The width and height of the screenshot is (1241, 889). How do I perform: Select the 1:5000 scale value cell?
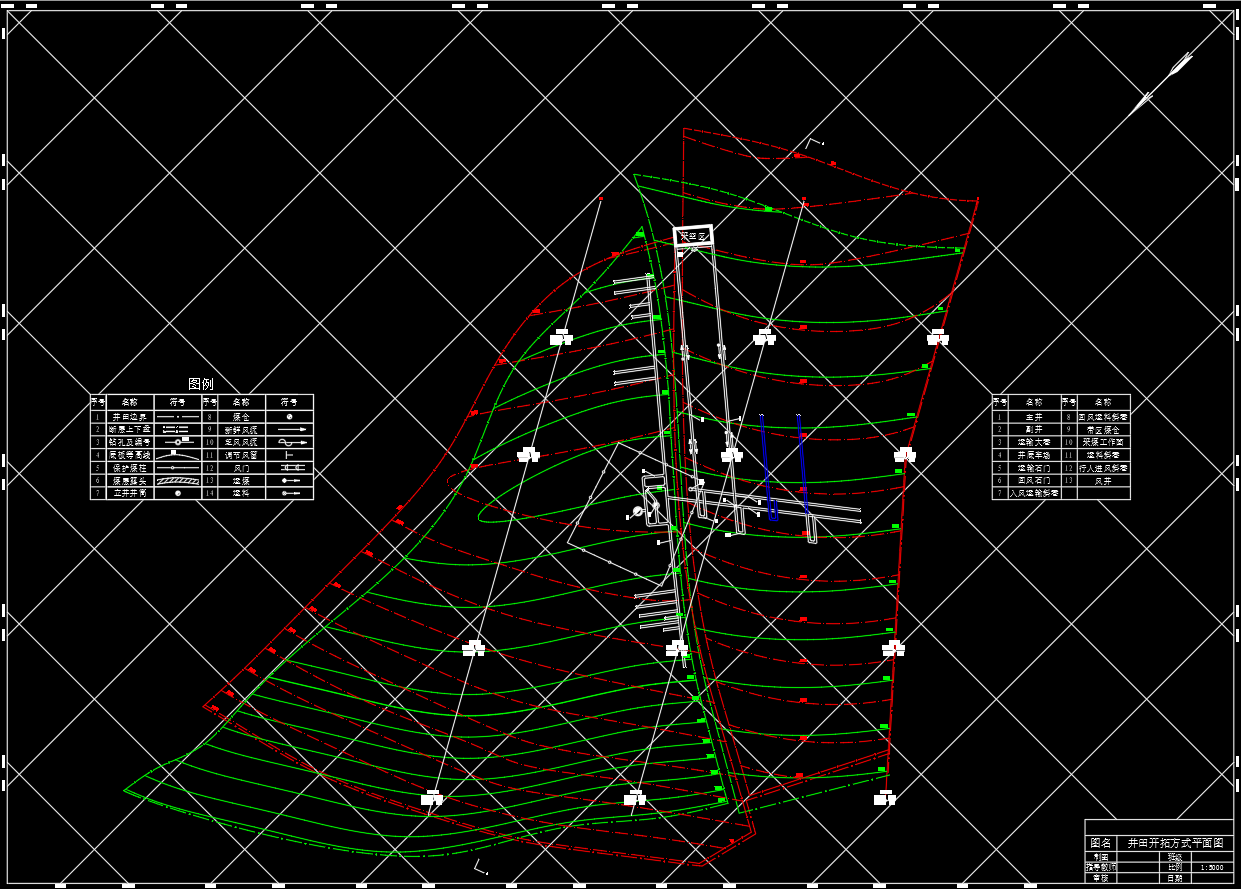[x=1210, y=867]
